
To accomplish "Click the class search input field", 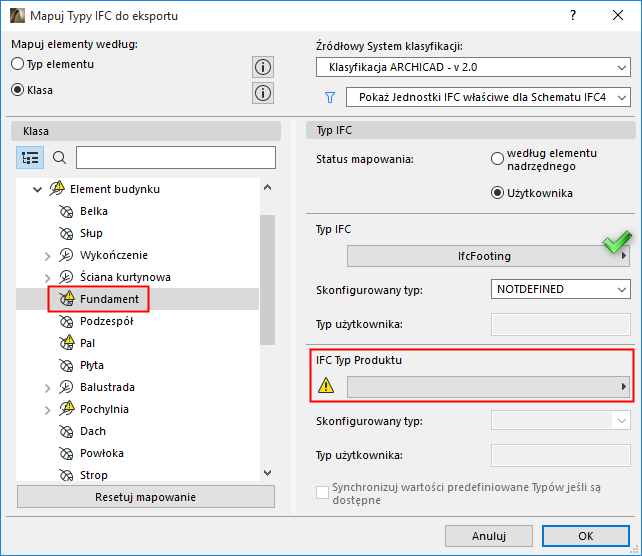I will tap(175, 158).
